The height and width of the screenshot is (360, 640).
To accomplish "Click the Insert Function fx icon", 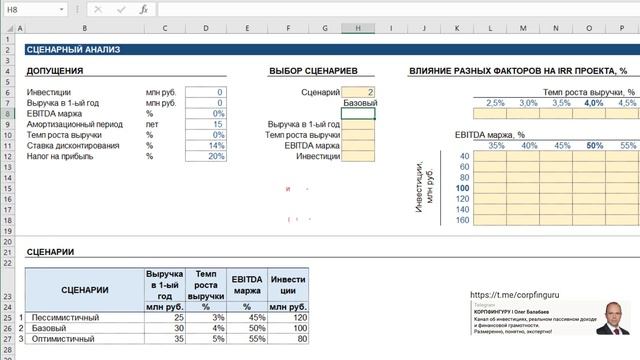I will tap(143, 9).
